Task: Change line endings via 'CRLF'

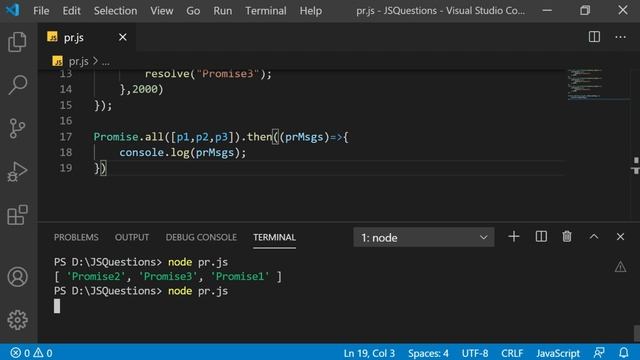Action: point(512,353)
